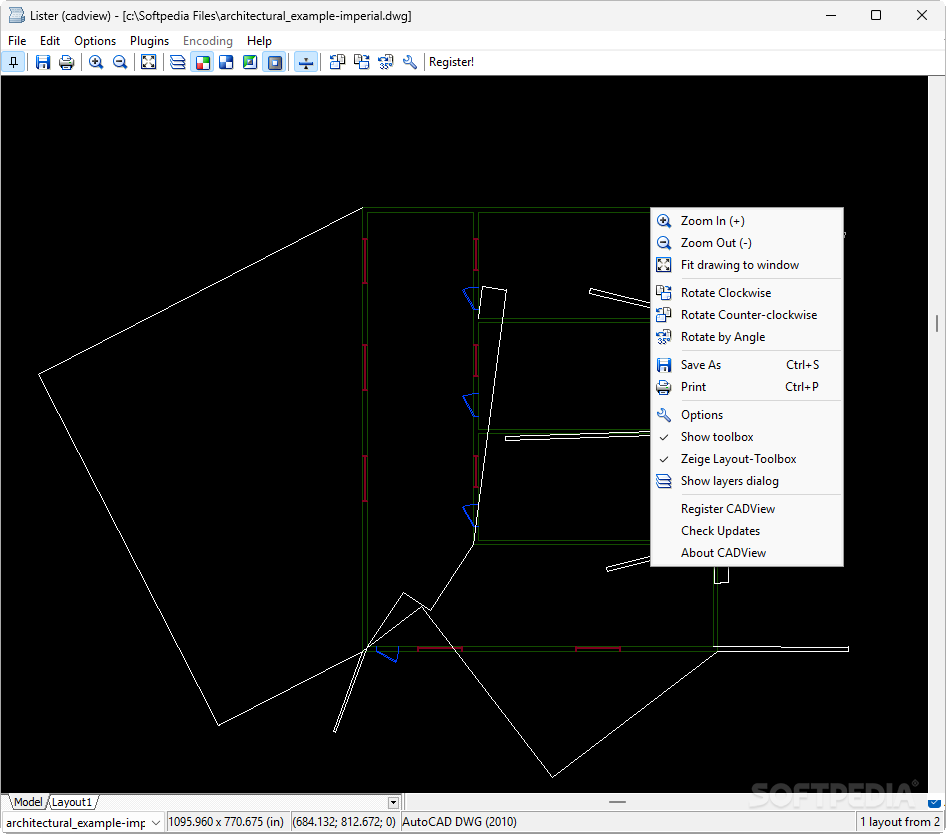Click the Save (floppy disk) toolbar icon
The image size is (946, 834).
pos(42,62)
